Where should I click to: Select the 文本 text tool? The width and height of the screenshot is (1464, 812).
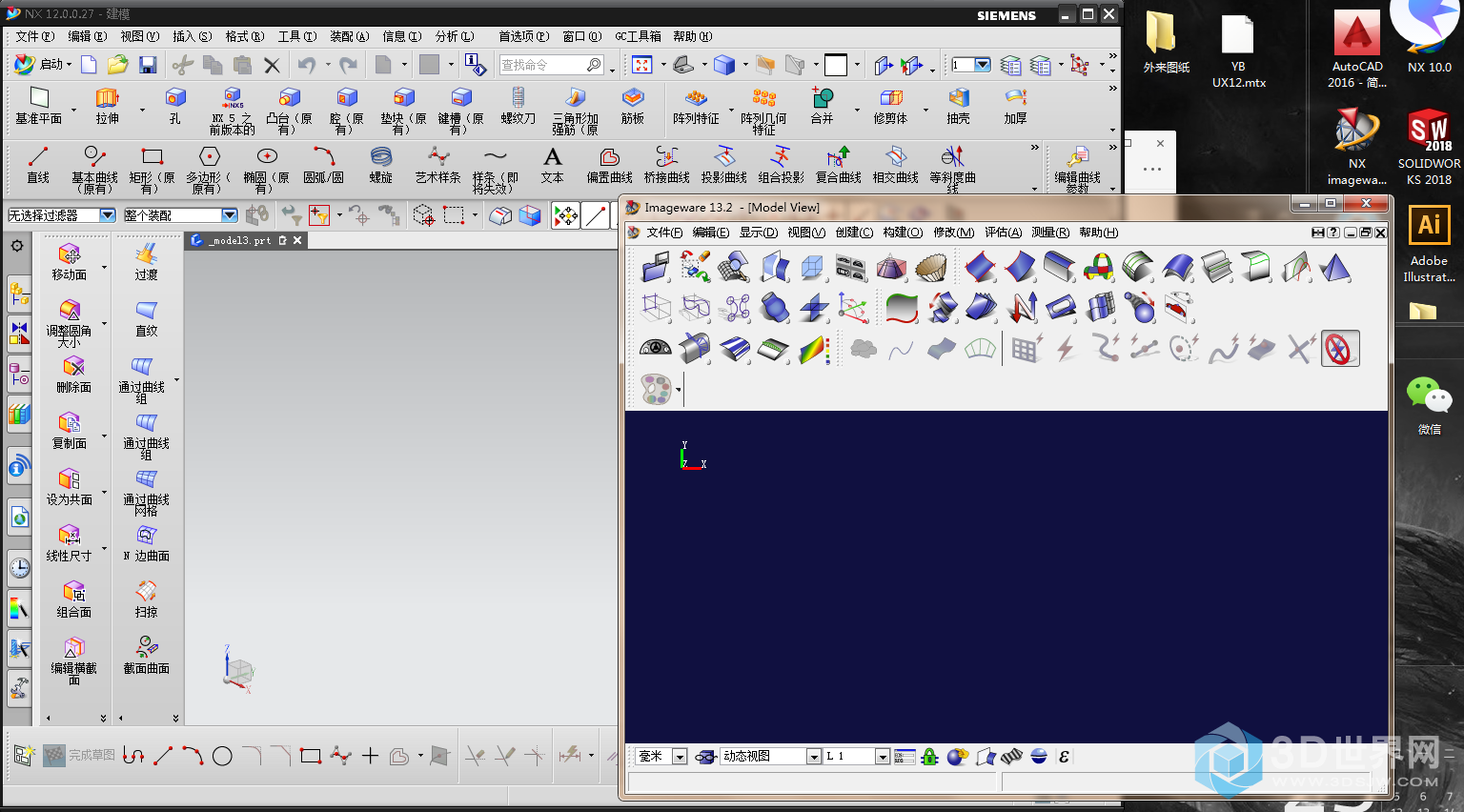coord(553,165)
